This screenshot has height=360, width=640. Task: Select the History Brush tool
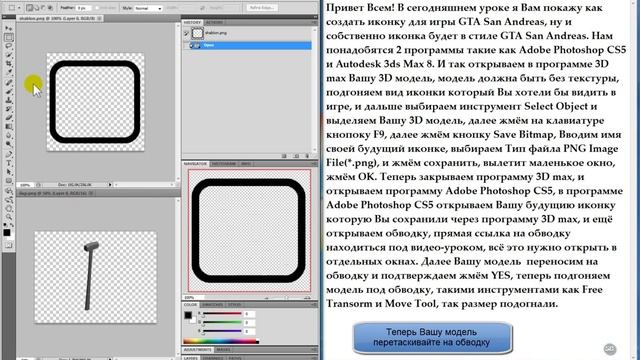pyautogui.click(x=8, y=109)
